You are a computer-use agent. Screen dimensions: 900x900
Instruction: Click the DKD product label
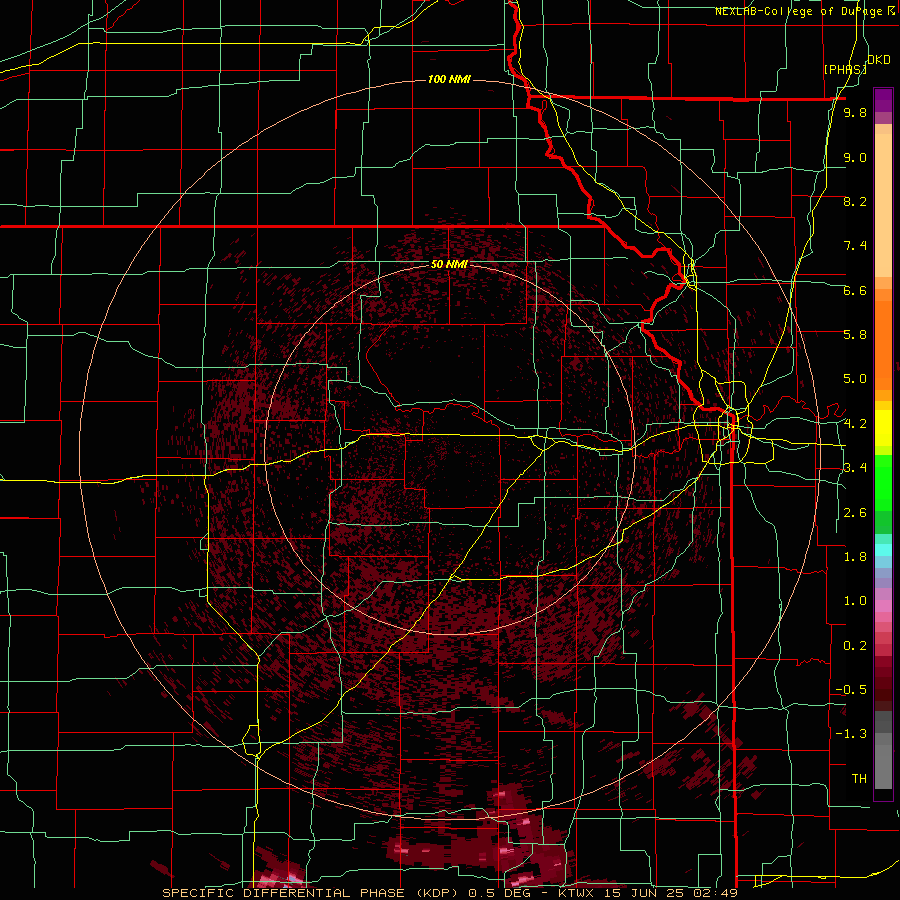pos(879,60)
